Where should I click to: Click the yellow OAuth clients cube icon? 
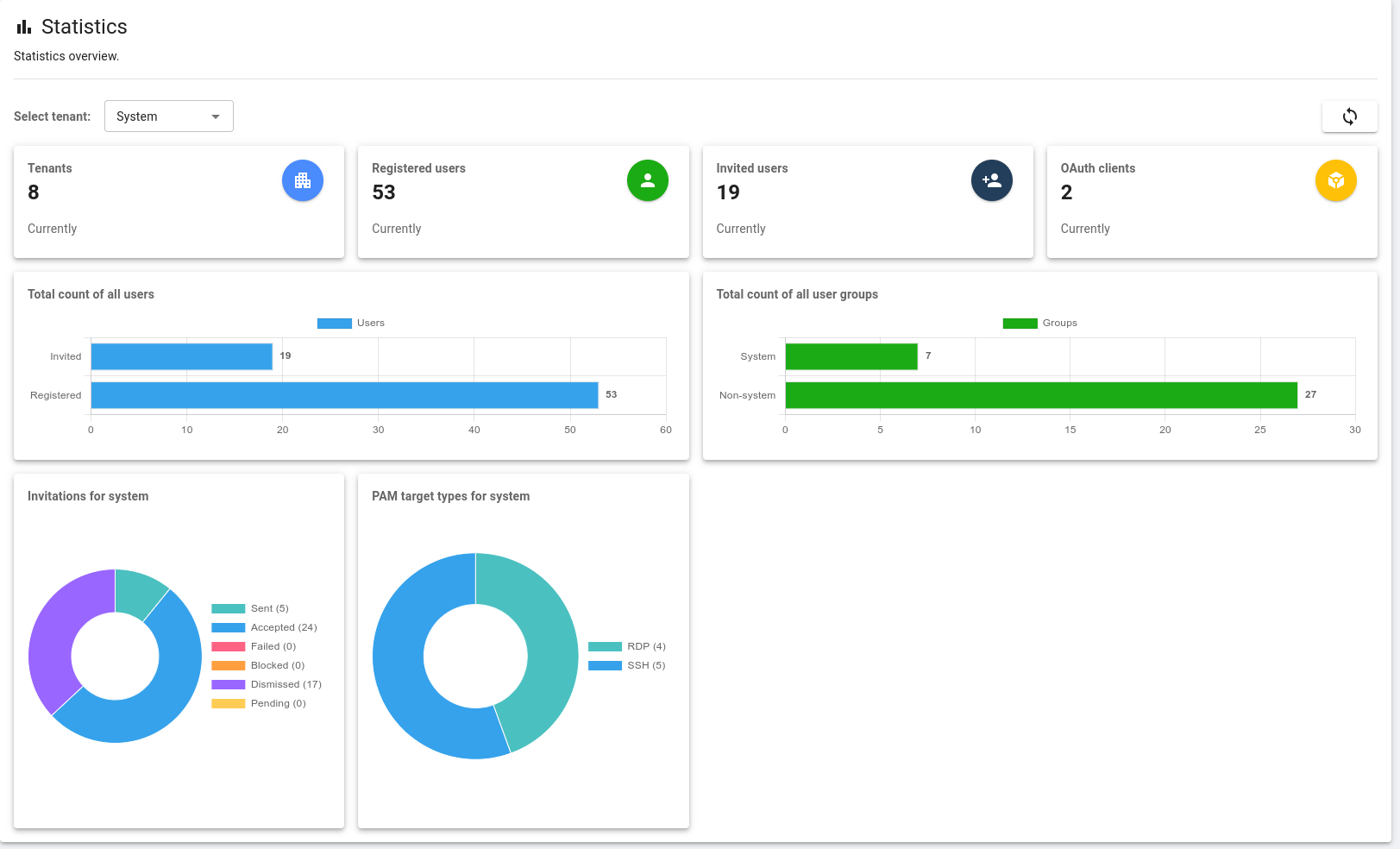pos(1335,181)
